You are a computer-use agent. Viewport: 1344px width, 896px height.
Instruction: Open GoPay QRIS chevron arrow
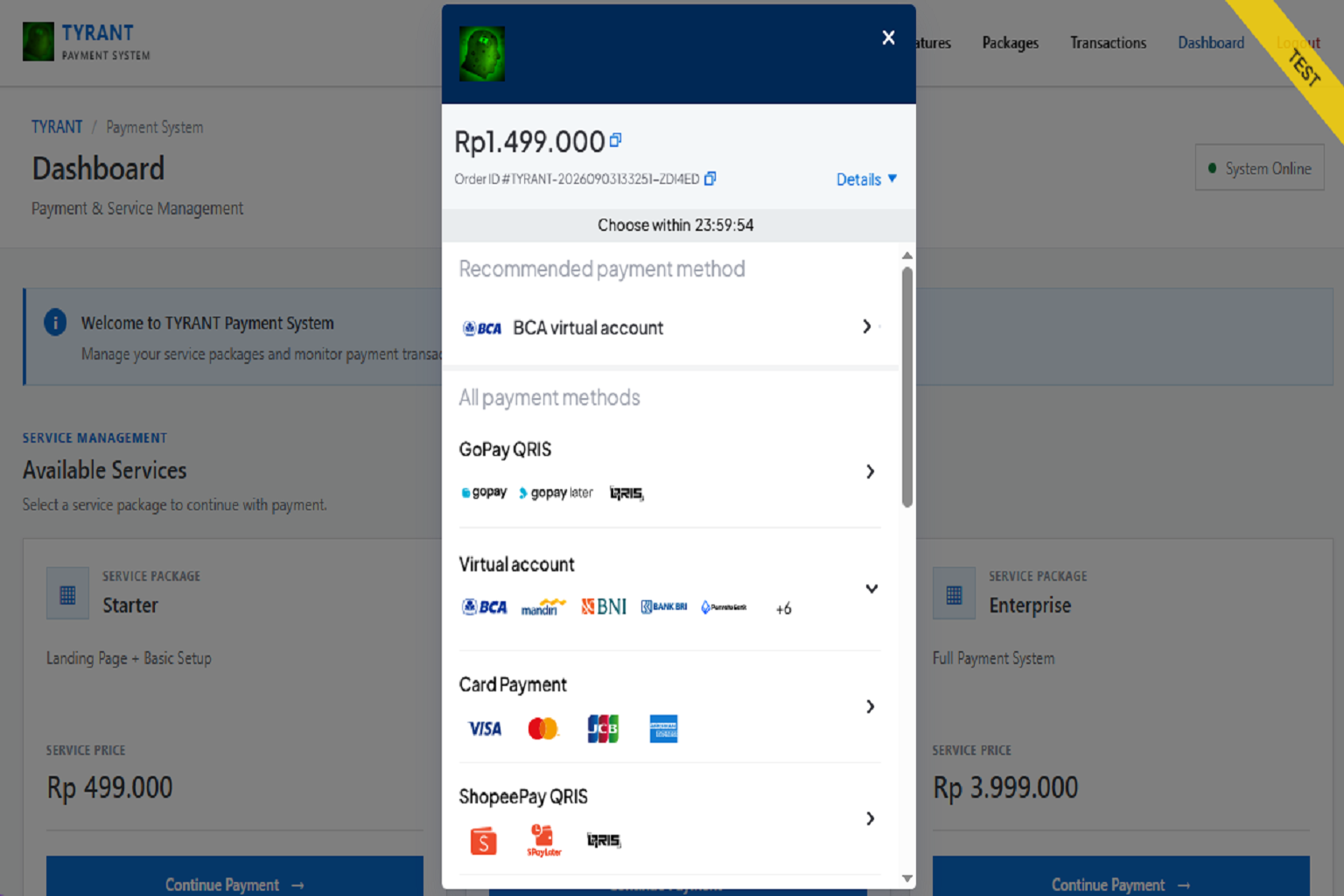click(870, 472)
